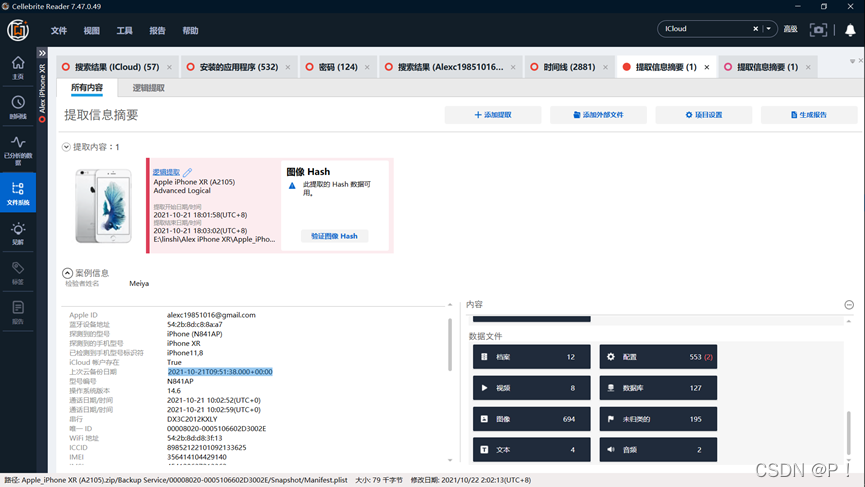Open the Reports (报告) sidebar icon
The image size is (865, 487).
[18, 312]
